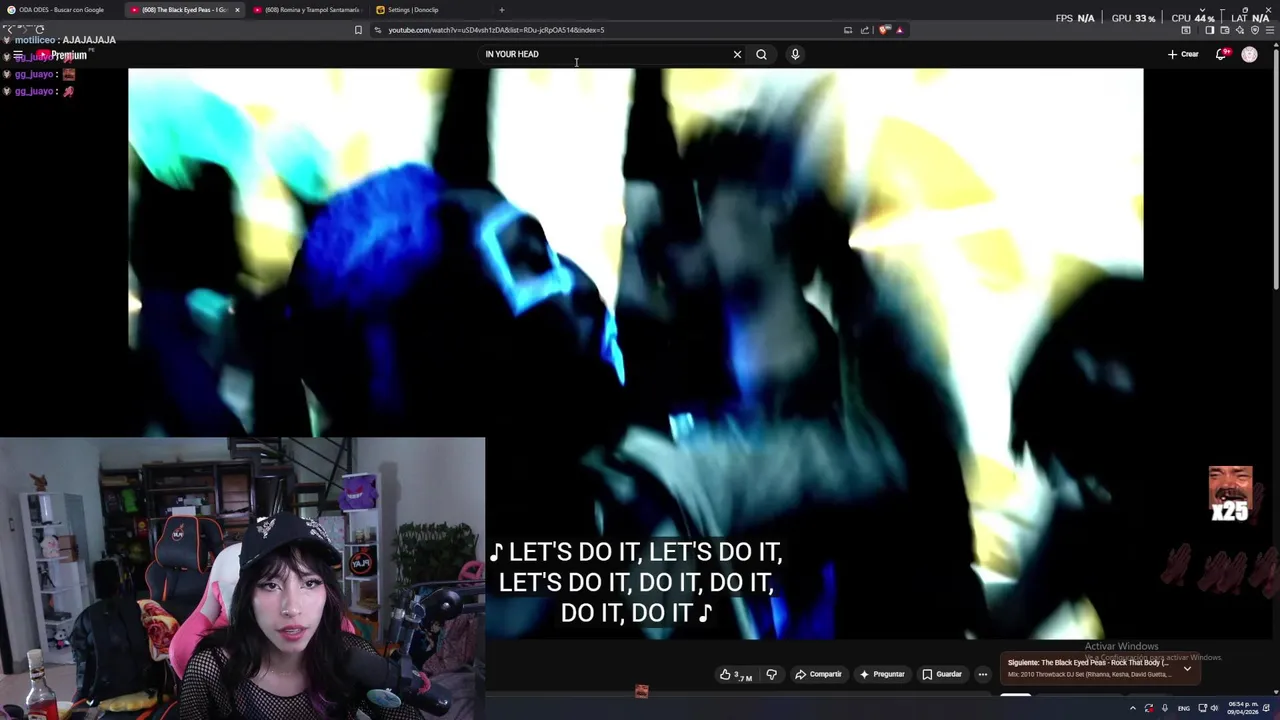Image resolution: width=1280 pixels, height=720 pixels.
Task: Click the share page icon in address bar
Action: point(865,30)
